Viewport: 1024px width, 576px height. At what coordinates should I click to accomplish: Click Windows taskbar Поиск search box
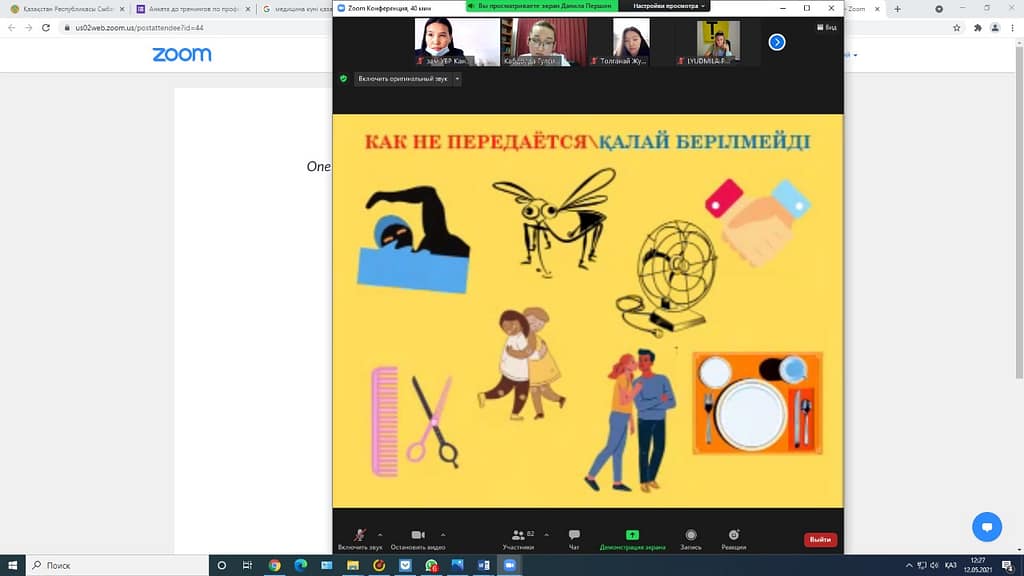(x=110, y=565)
